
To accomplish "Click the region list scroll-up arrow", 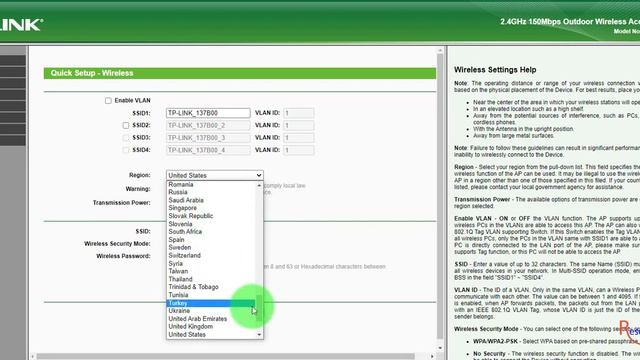I will click(x=259, y=185).
